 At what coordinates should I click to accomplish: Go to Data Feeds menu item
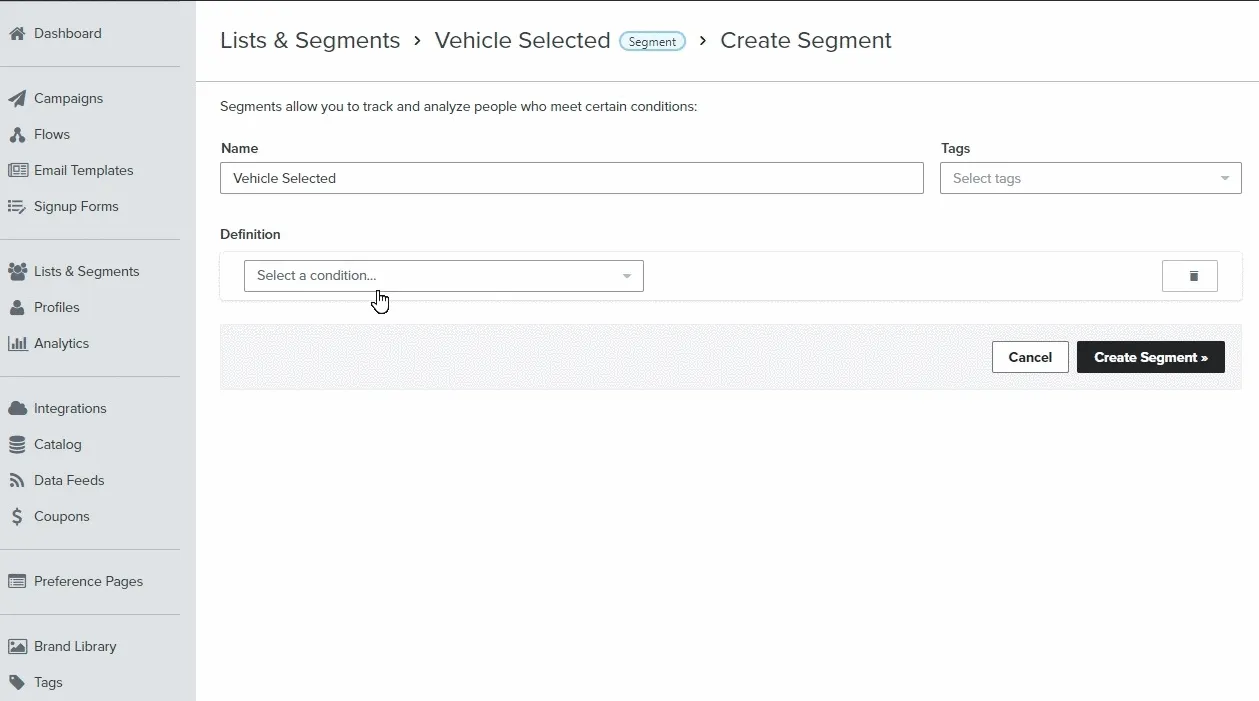coord(68,480)
